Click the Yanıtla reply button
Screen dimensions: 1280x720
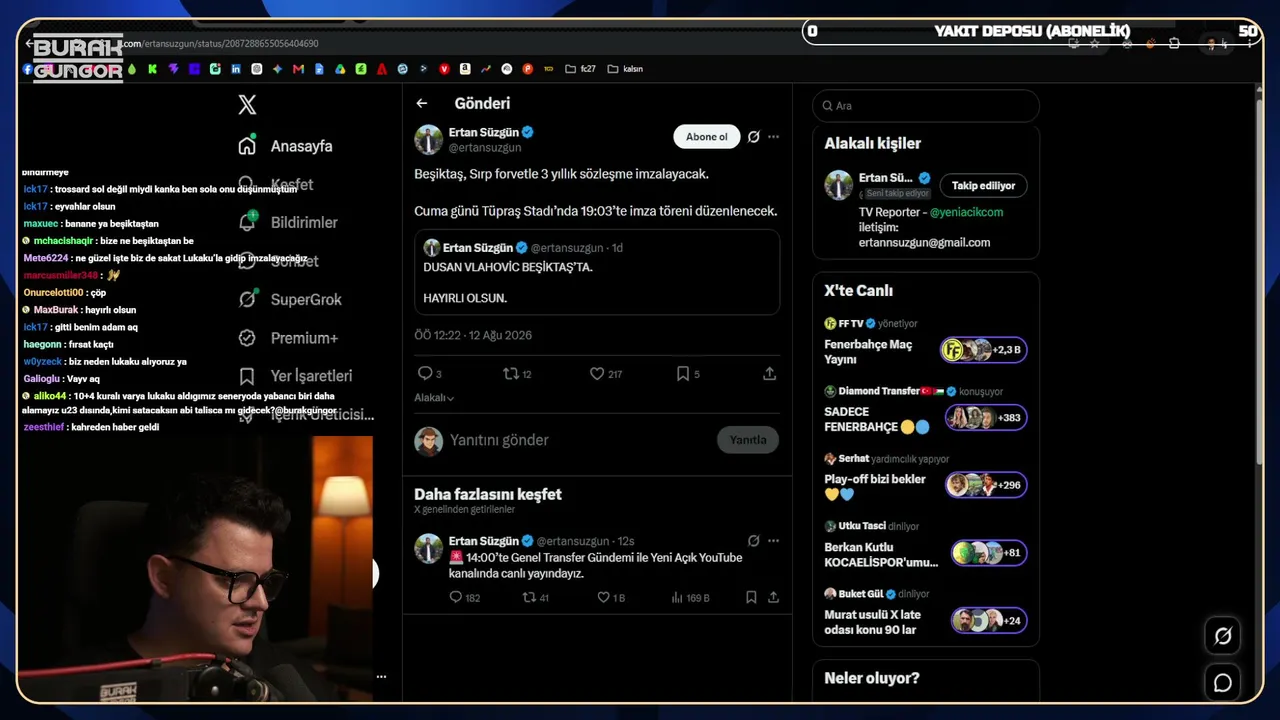coord(748,440)
